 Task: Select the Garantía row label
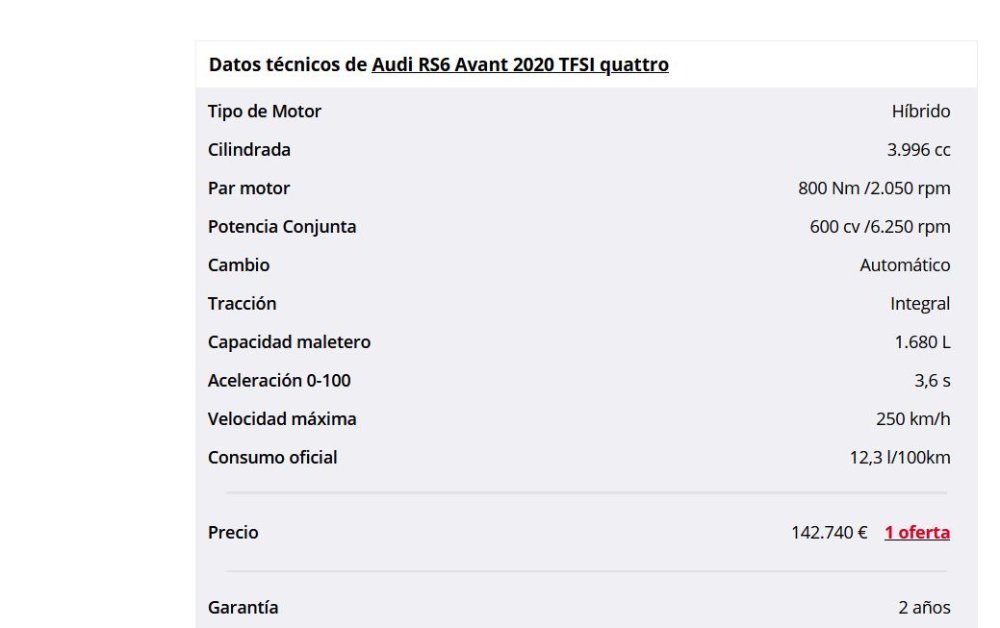(243, 608)
